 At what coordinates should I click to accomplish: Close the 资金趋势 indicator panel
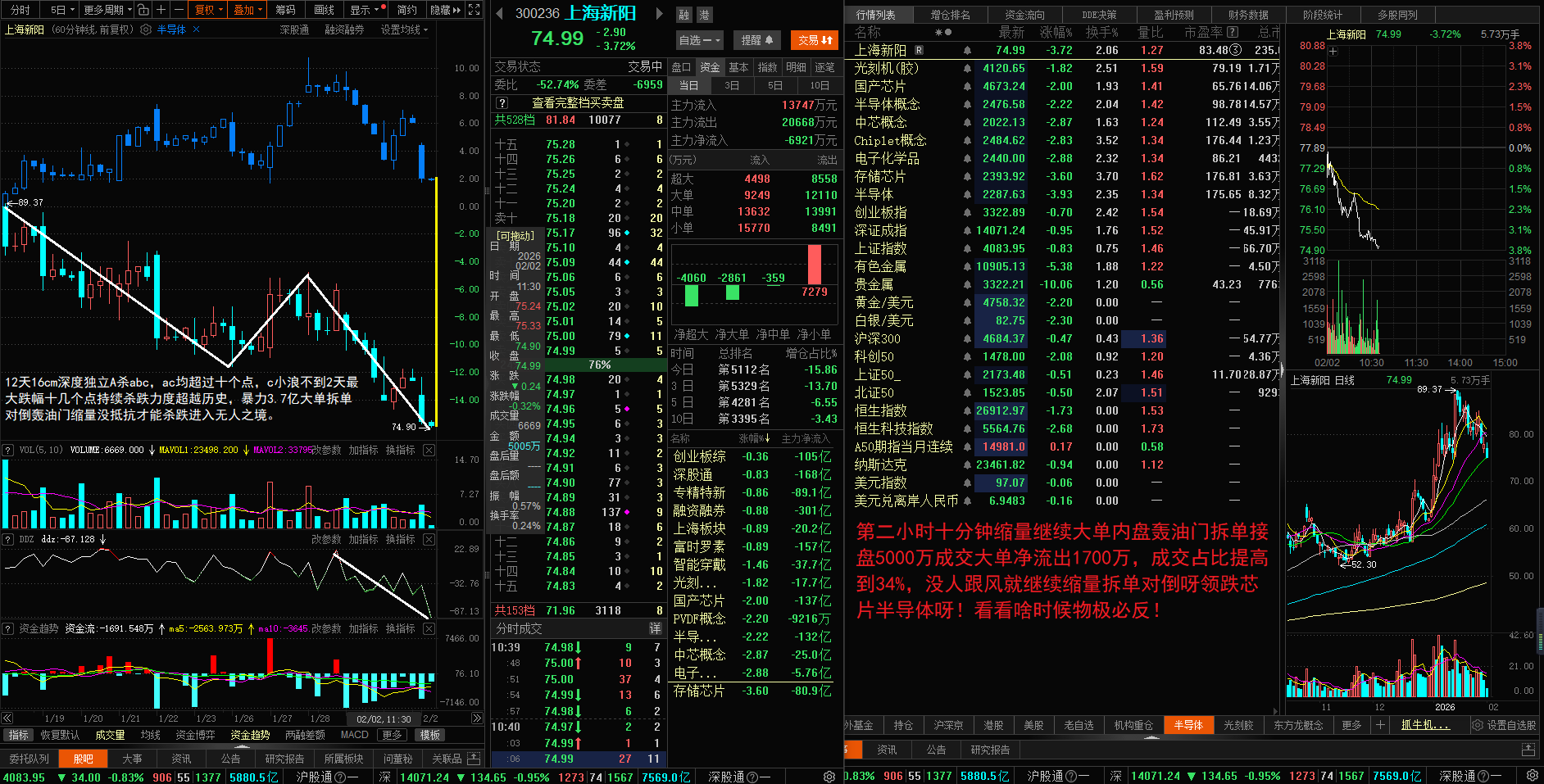pyautogui.click(x=429, y=628)
